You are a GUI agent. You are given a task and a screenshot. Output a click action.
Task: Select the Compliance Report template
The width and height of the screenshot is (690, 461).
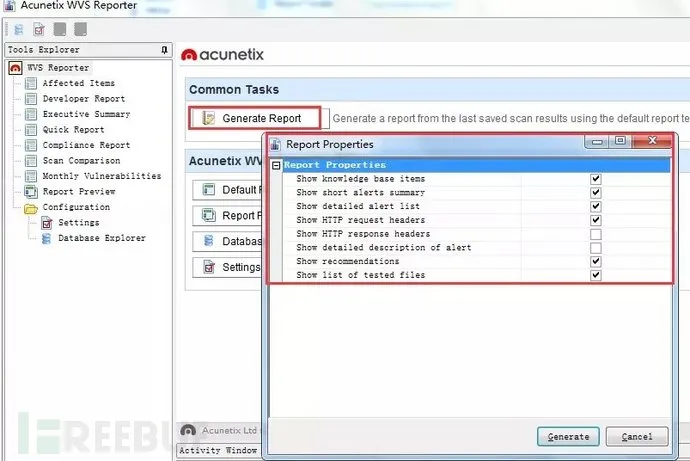pyautogui.click(x=86, y=145)
